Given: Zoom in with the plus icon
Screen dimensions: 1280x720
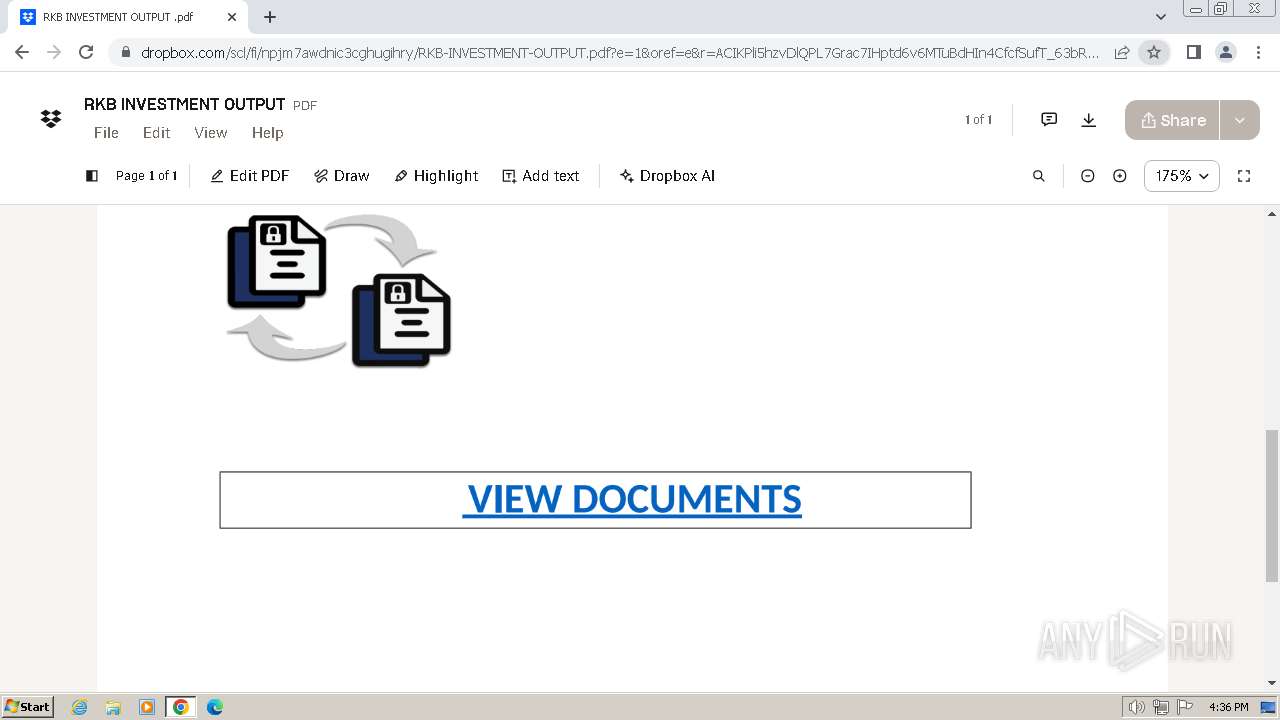Looking at the screenshot, I should tap(1120, 176).
